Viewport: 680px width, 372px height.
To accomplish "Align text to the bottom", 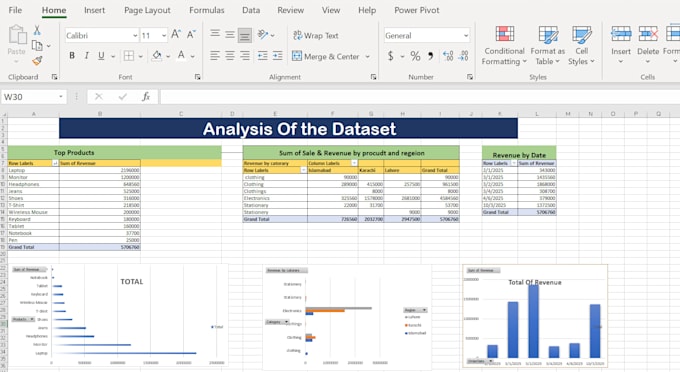I will coord(245,35).
